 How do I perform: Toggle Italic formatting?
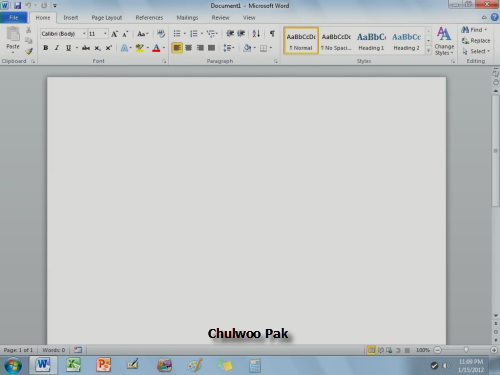coord(57,48)
